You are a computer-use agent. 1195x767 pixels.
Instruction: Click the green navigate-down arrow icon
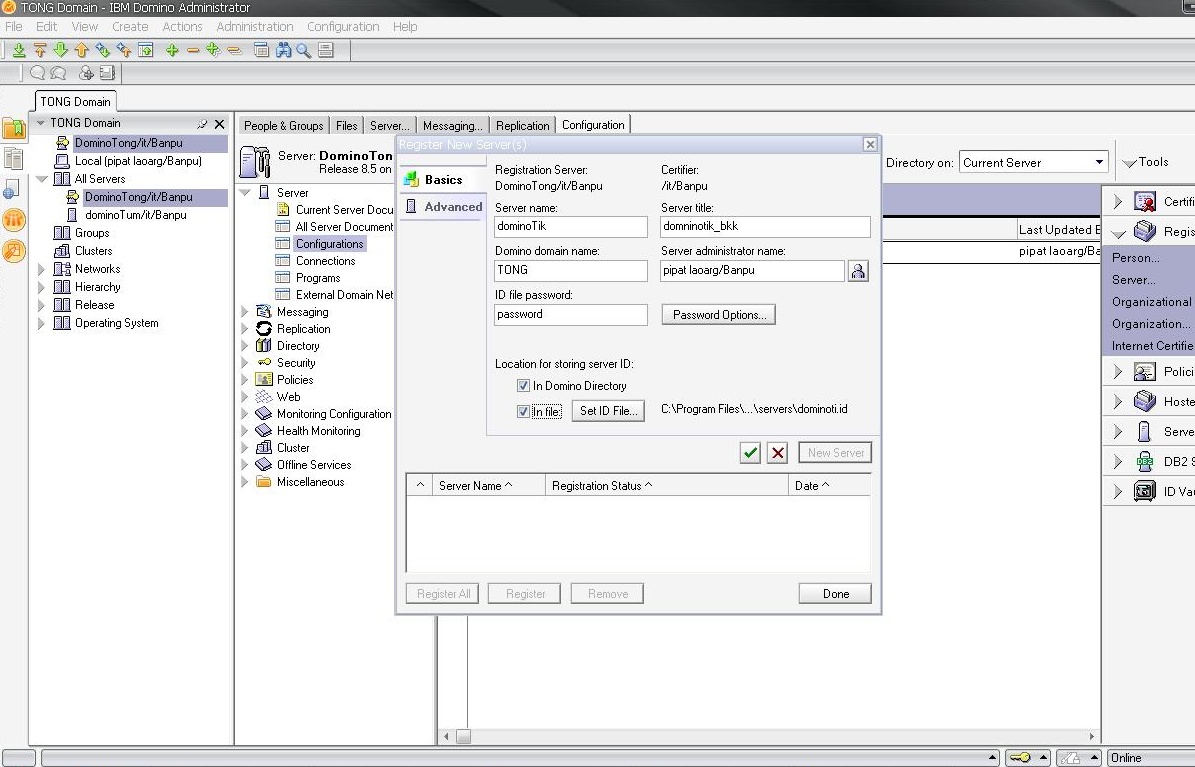pyautogui.click(x=60, y=50)
